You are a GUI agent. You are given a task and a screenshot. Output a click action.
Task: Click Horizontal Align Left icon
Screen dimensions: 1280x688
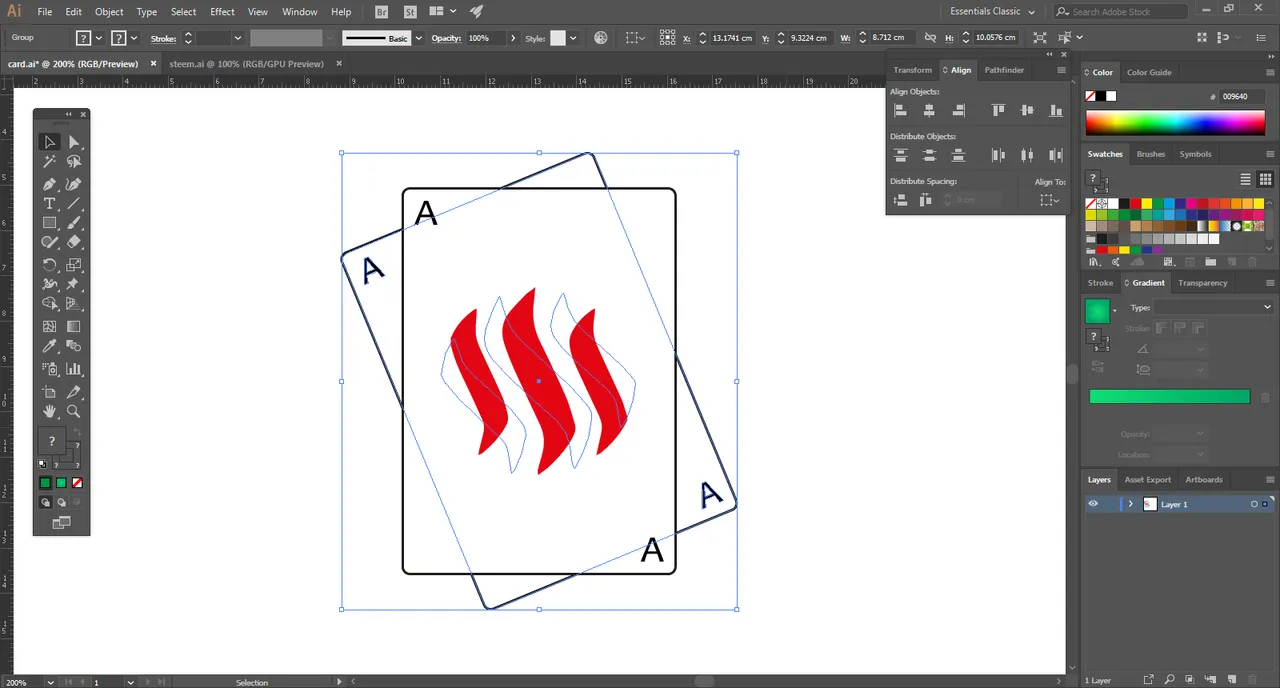[900, 111]
